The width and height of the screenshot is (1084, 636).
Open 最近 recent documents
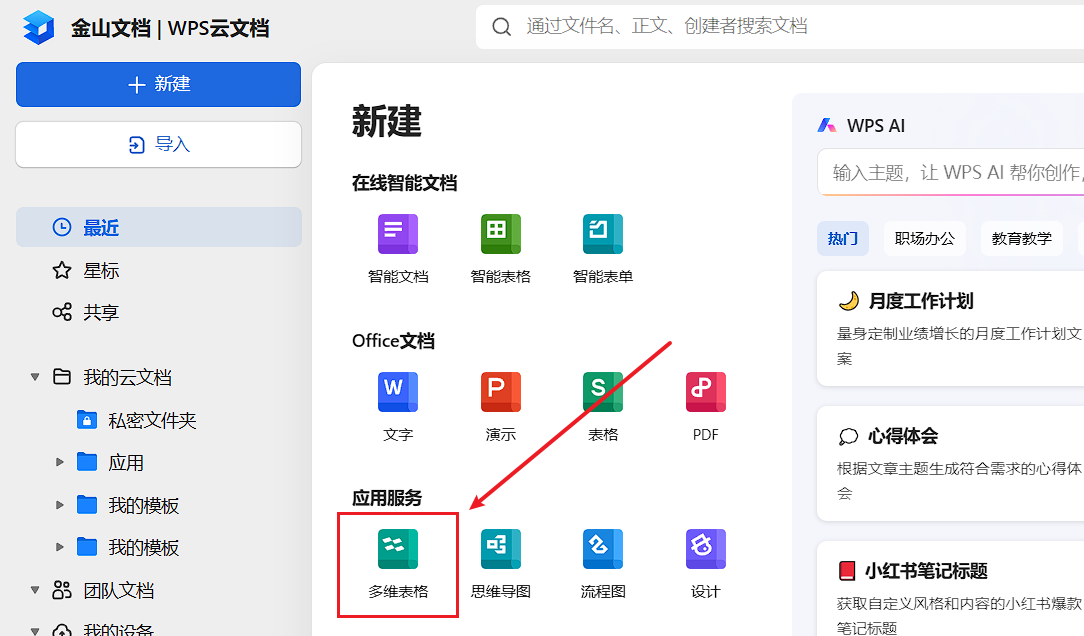pyautogui.click(x=158, y=227)
